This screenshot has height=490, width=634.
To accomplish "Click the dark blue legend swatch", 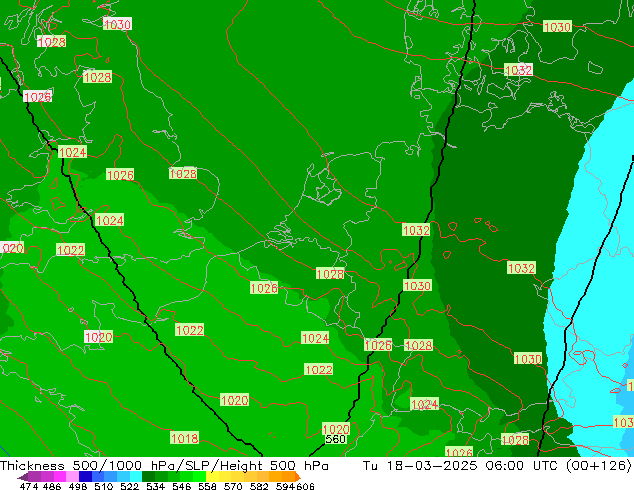I will 85,477.
